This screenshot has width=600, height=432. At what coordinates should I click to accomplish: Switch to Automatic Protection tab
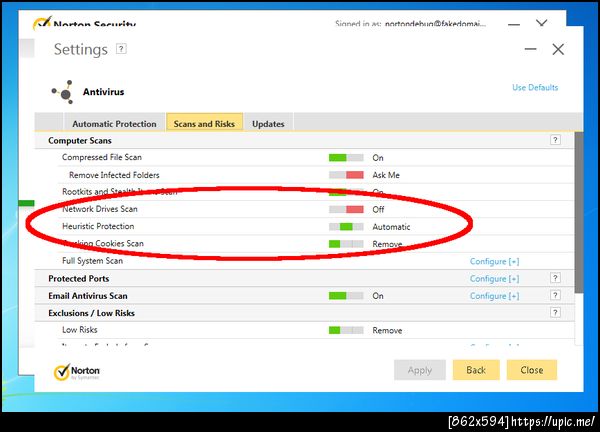(x=114, y=124)
